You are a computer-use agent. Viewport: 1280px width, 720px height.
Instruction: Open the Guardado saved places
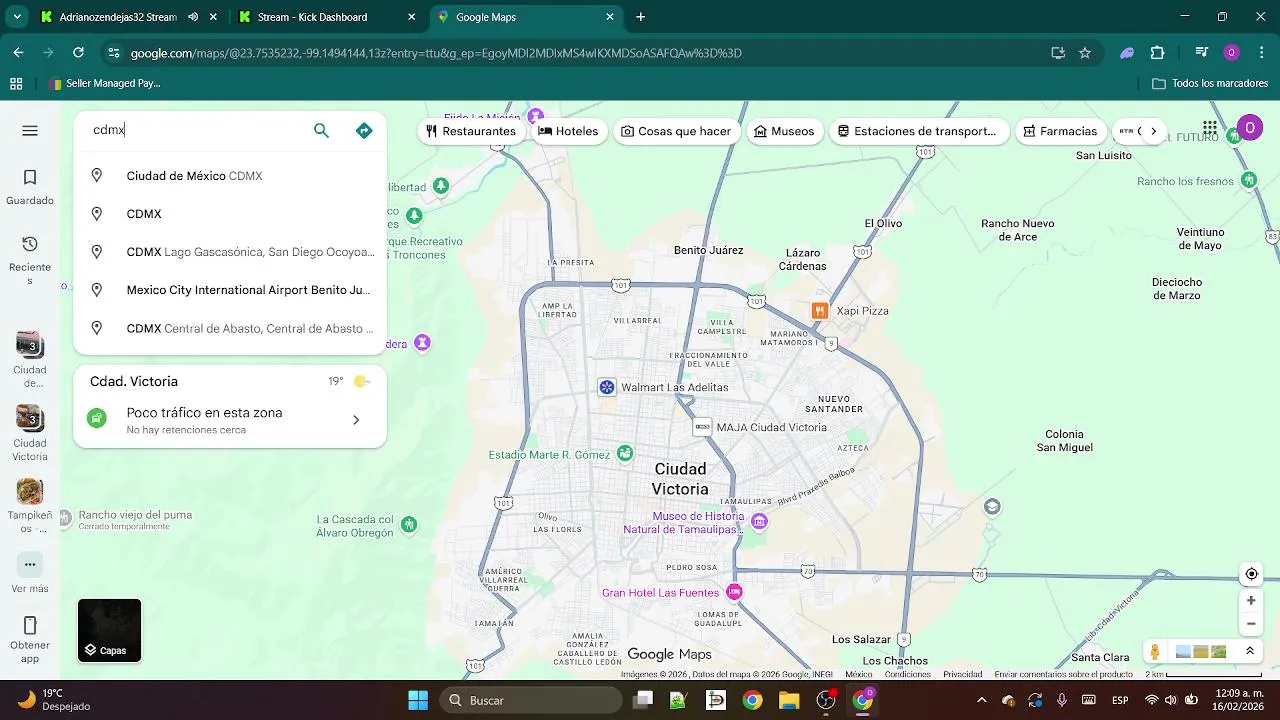click(30, 187)
